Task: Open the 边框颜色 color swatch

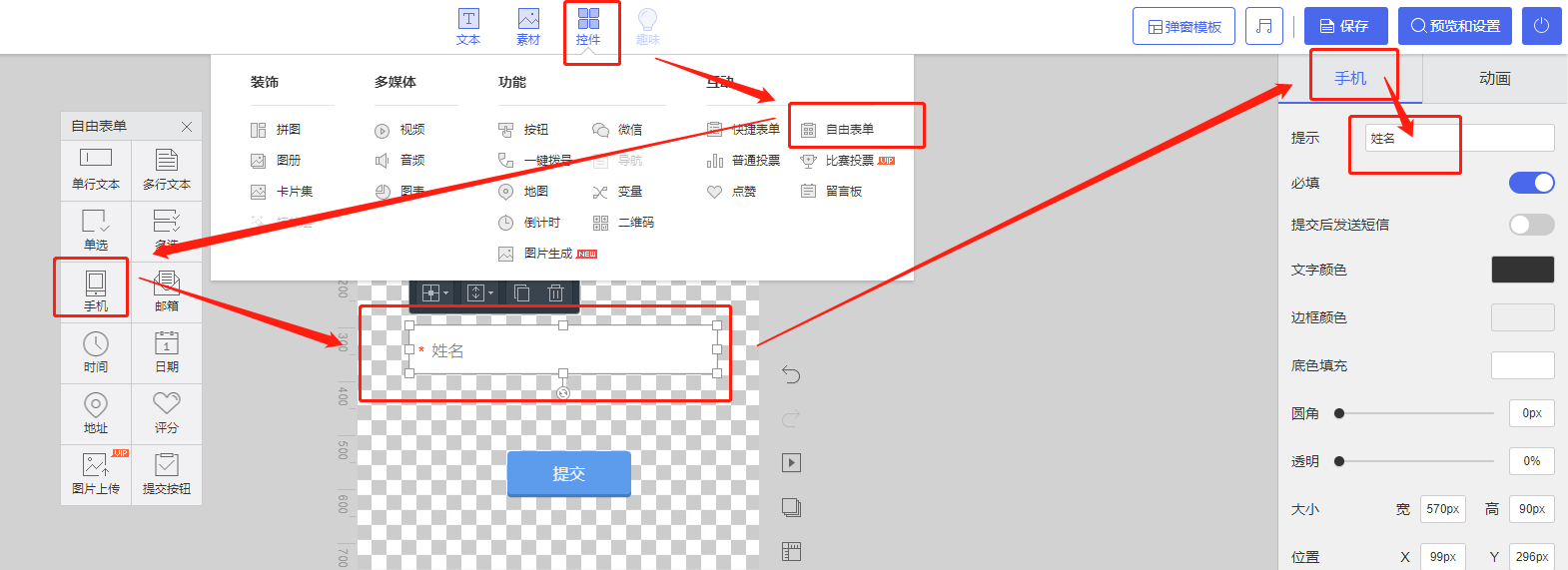Action: (x=1522, y=317)
